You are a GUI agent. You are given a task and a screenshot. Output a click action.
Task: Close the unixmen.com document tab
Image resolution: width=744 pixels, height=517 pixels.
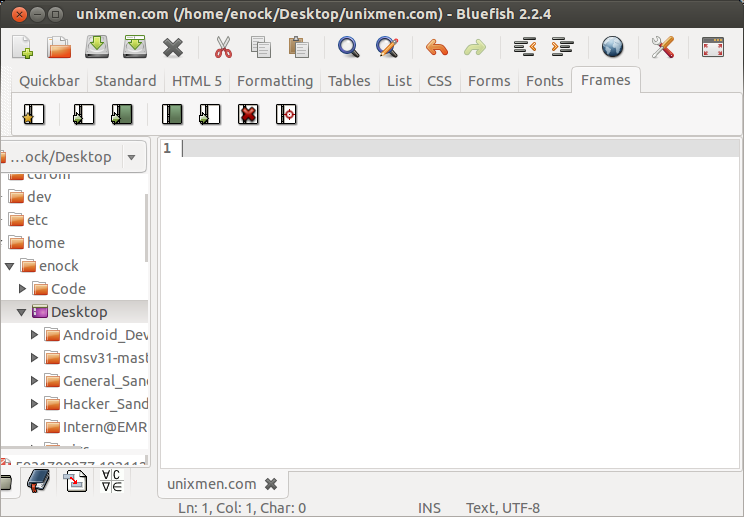(271, 484)
